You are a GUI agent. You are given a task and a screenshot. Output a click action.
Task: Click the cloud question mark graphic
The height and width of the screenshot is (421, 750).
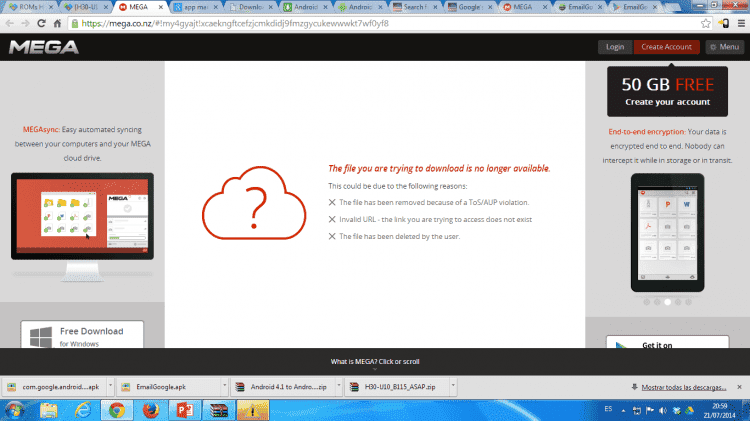coord(254,202)
